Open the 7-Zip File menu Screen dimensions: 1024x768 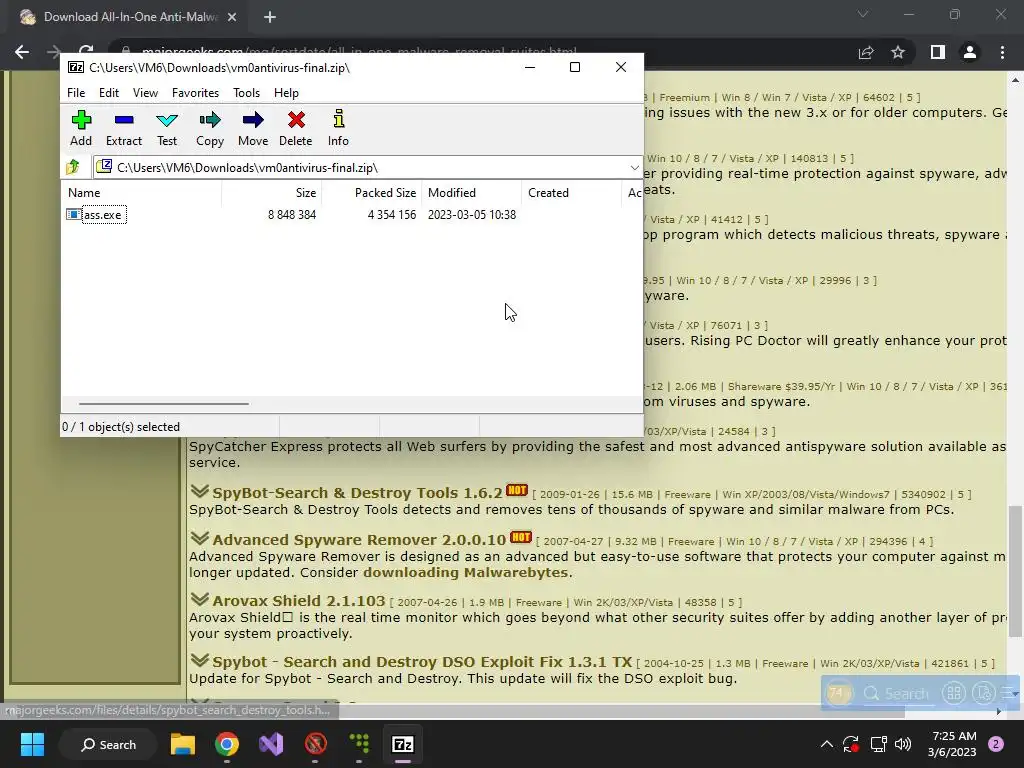pos(76,93)
